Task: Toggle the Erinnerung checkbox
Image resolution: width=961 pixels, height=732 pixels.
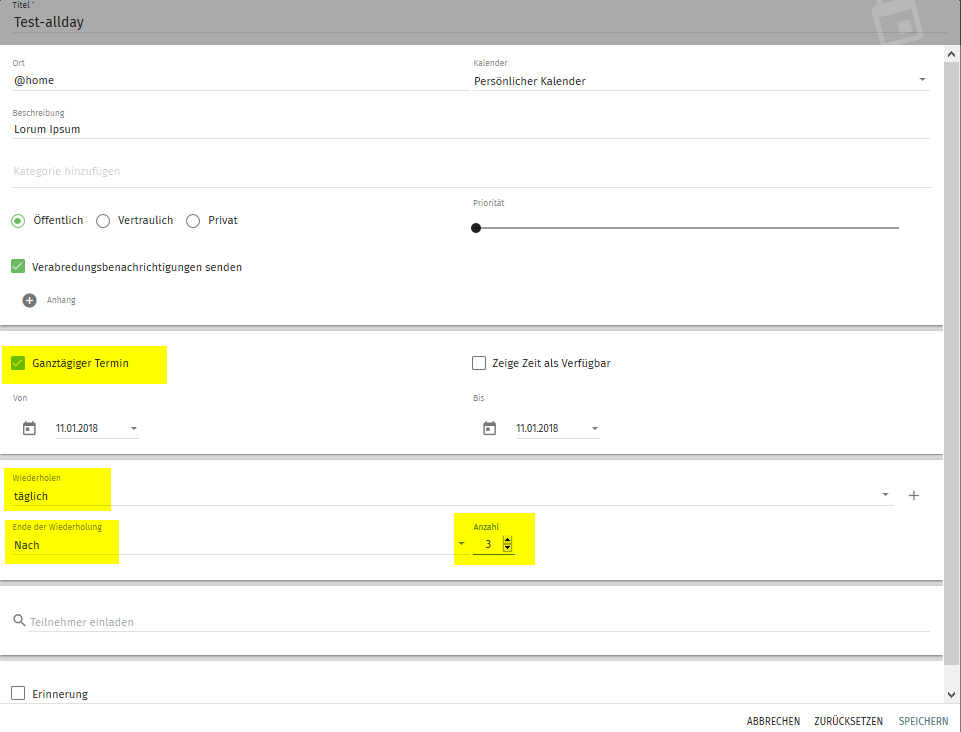Action: [x=18, y=694]
